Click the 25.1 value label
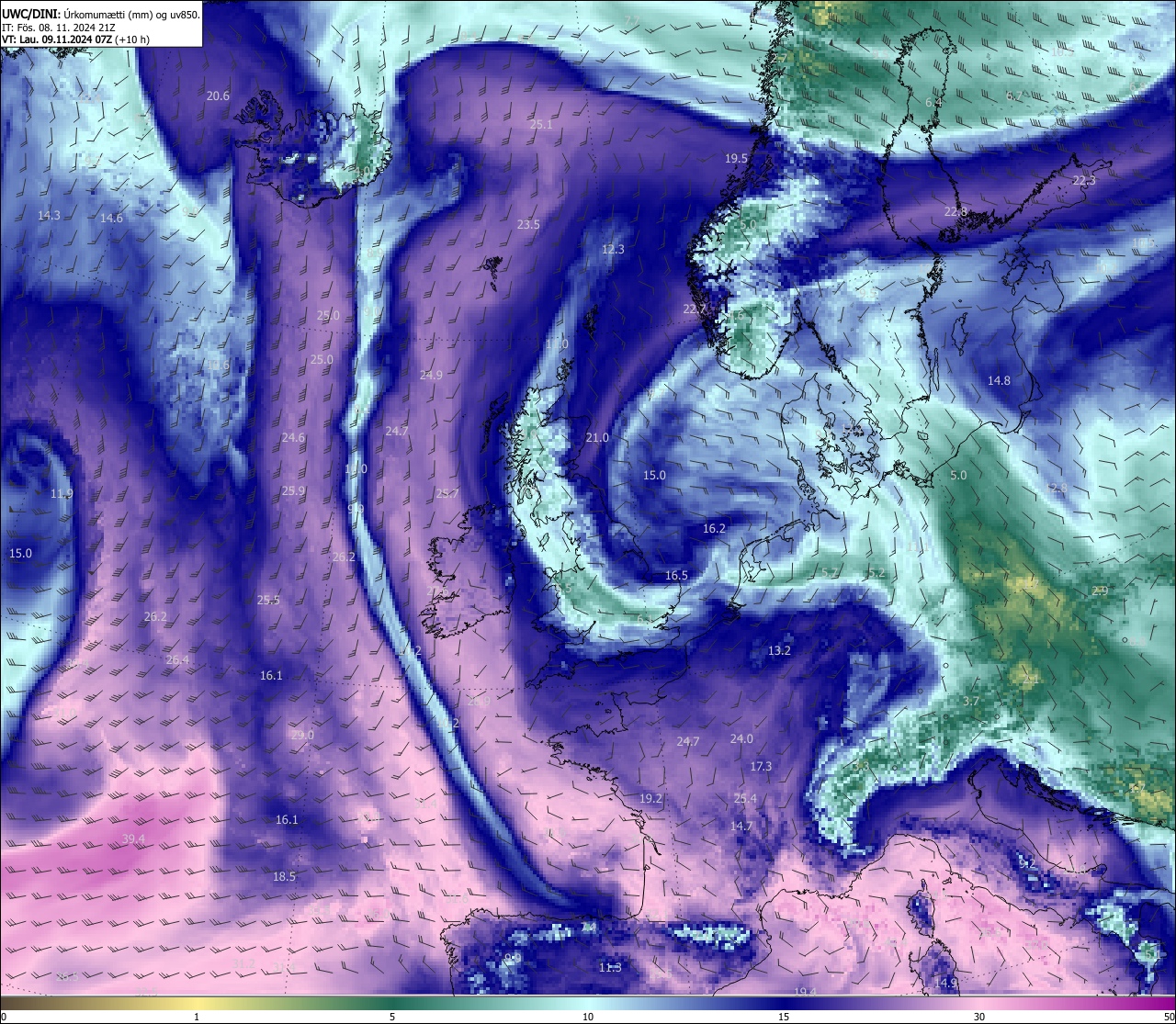 (x=541, y=125)
